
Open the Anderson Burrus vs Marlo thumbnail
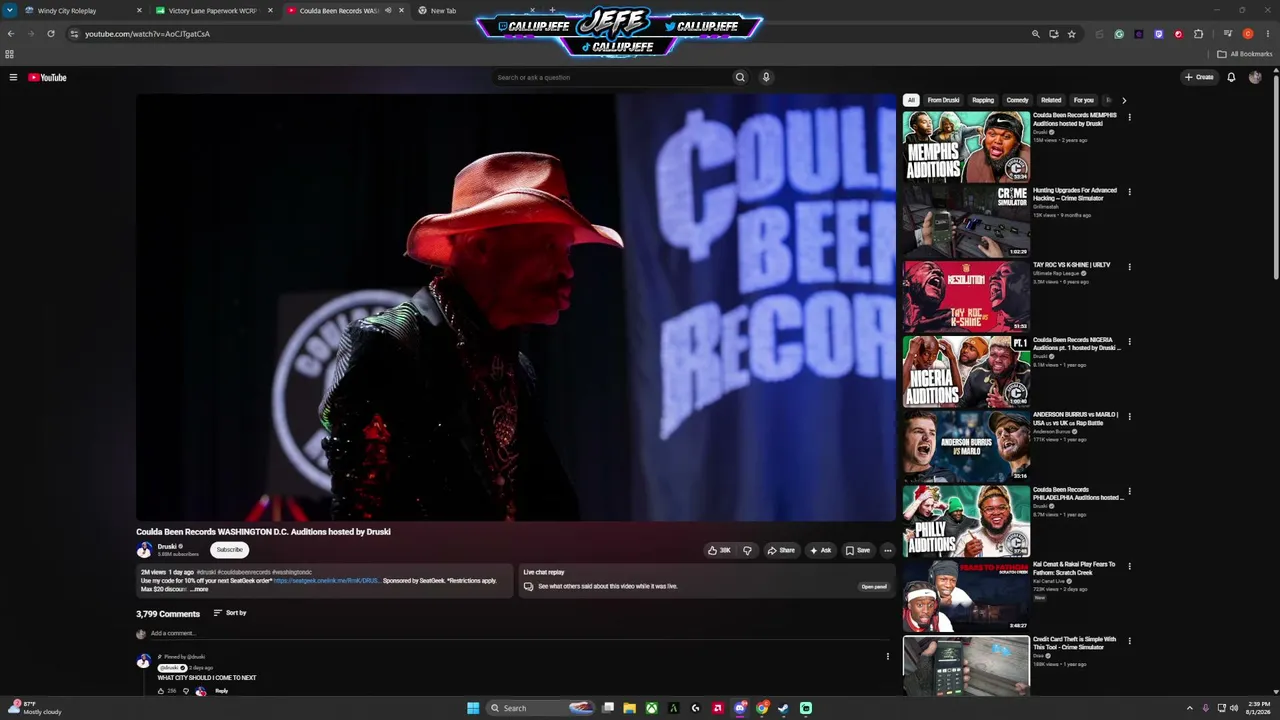966,446
